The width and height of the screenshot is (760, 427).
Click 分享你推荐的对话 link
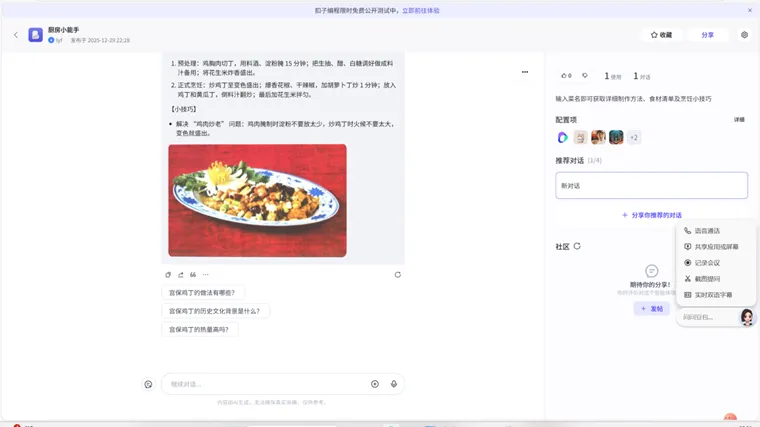click(652, 215)
